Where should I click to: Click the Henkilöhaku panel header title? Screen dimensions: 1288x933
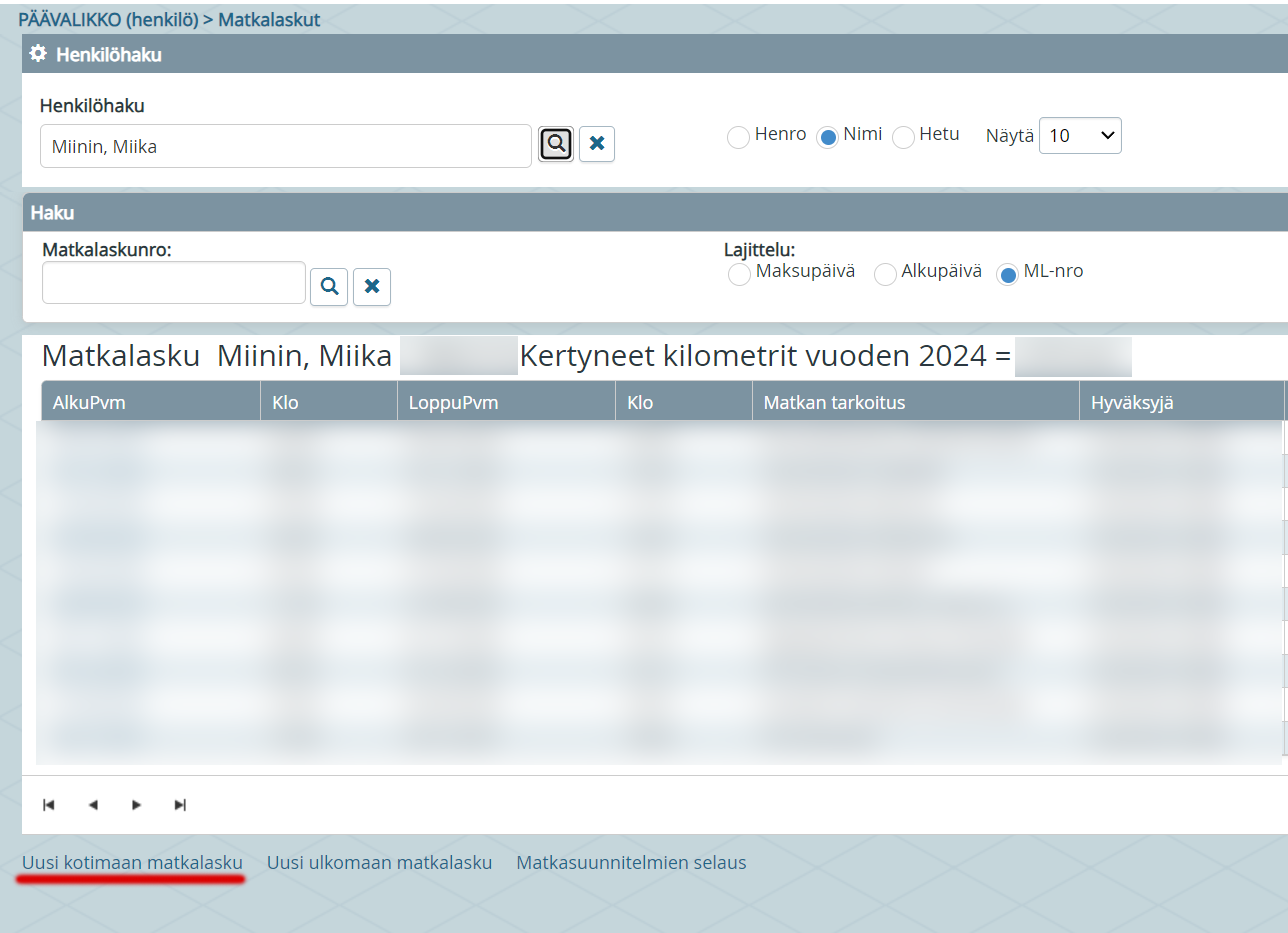[x=109, y=55]
